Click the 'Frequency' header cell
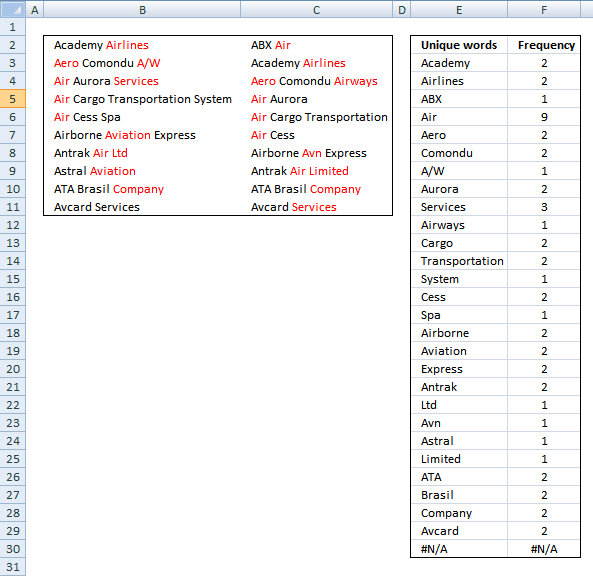Image resolution: width=593 pixels, height=576 pixels. (x=543, y=45)
